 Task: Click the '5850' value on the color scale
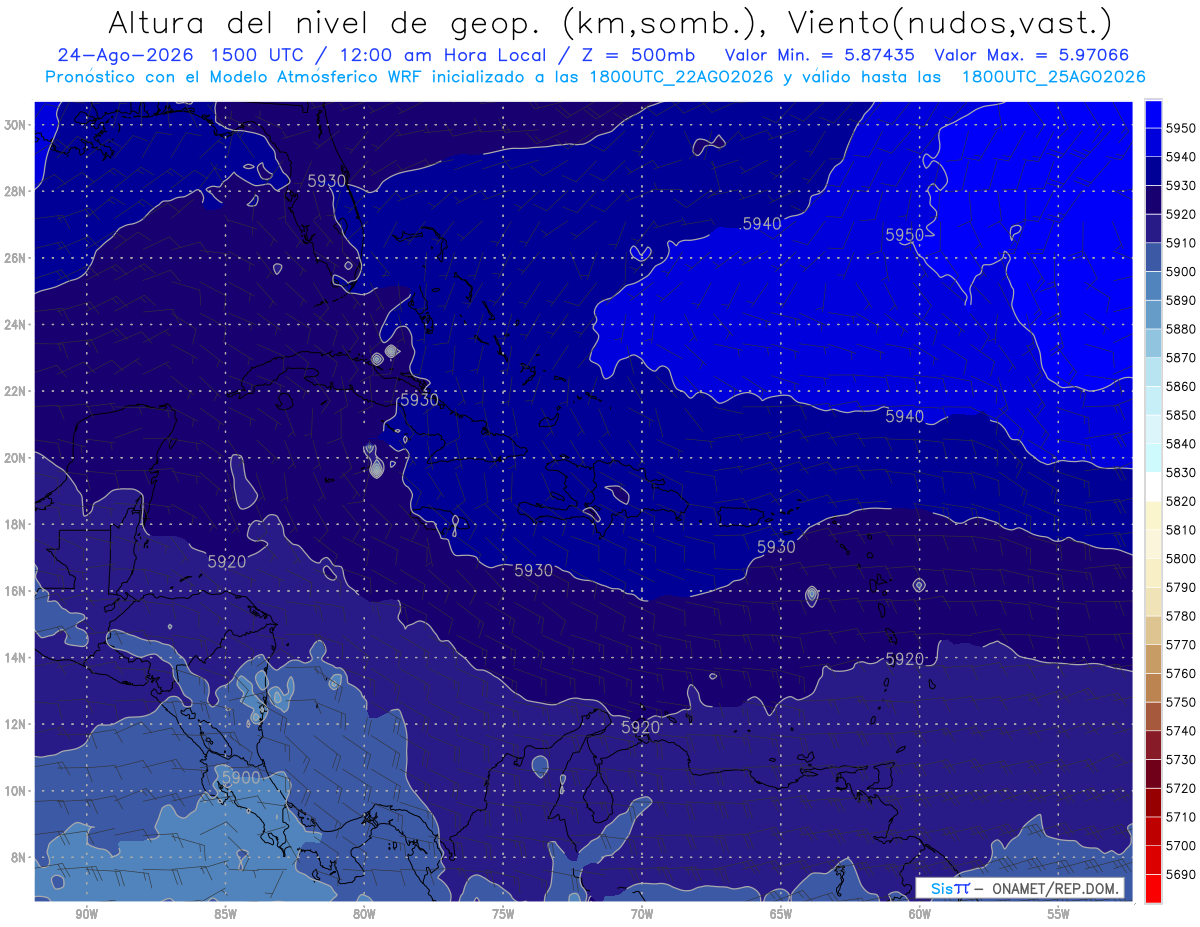coord(1181,415)
